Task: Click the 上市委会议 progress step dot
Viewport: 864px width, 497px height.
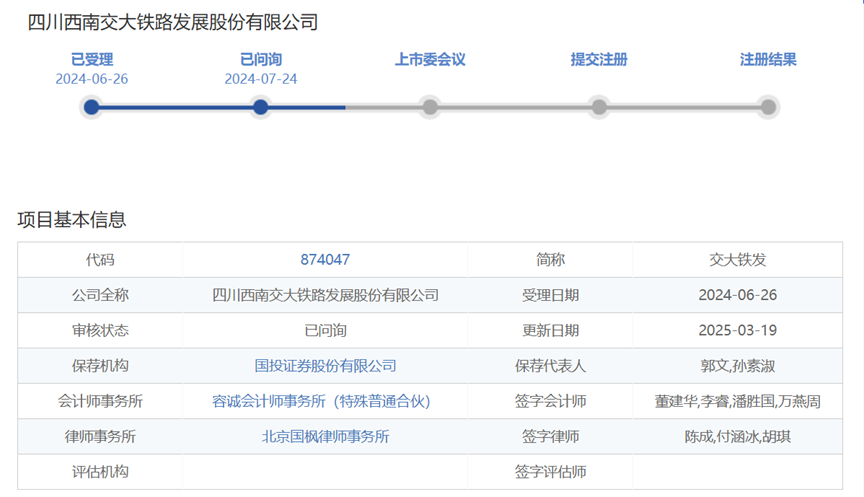Action: 430,107
